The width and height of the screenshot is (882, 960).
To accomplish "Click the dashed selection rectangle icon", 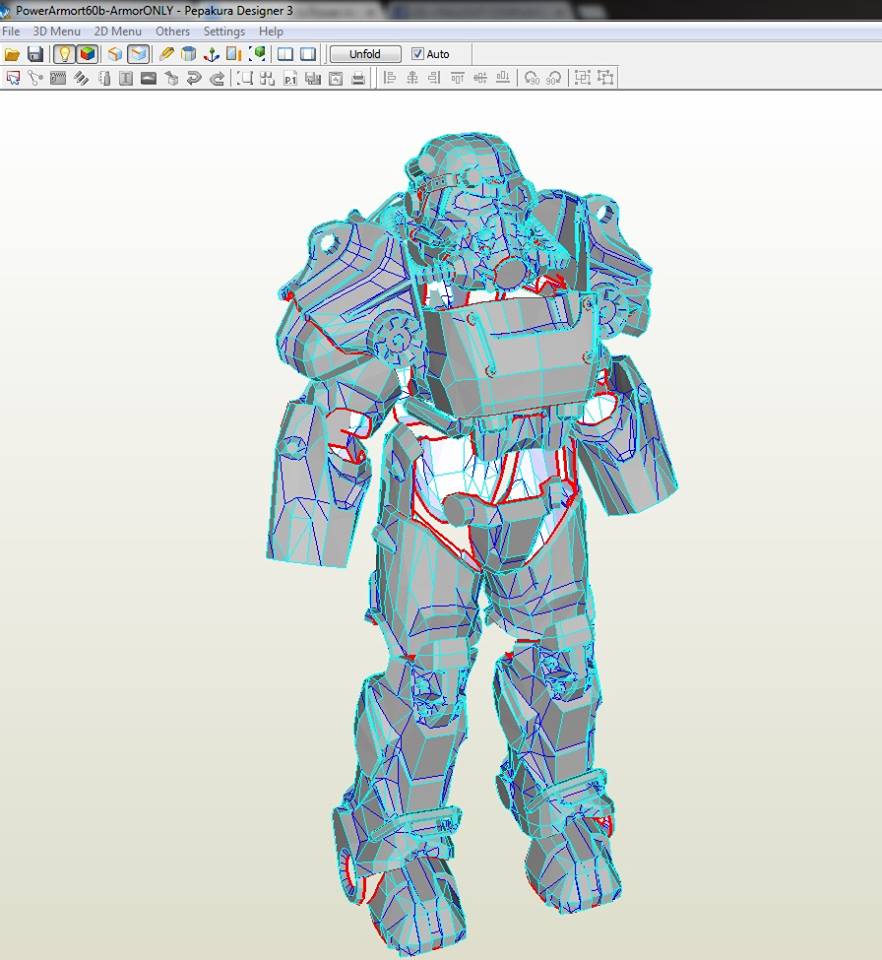I will pyautogui.click(x=245, y=78).
